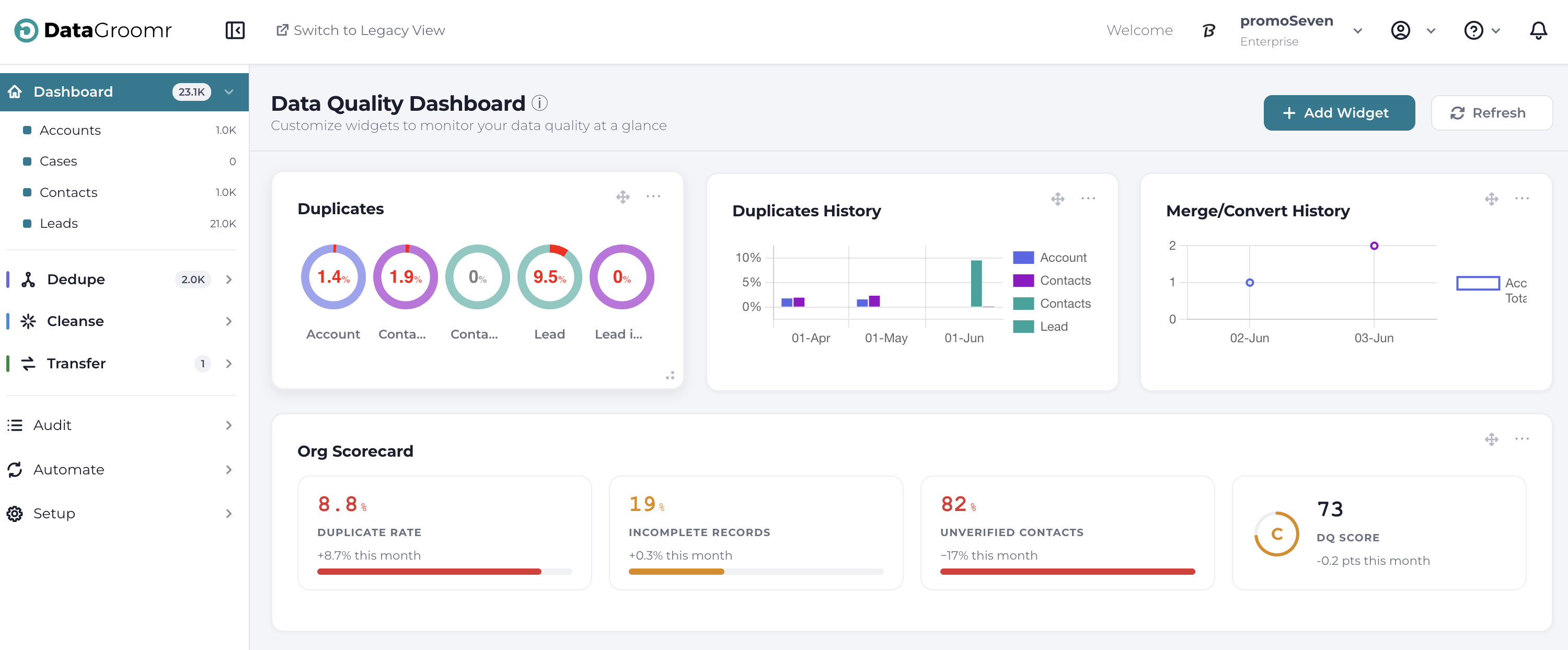Click the Duplicate Rate progress bar
This screenshot has width=1568, height=650.
(x=444, y=572)
